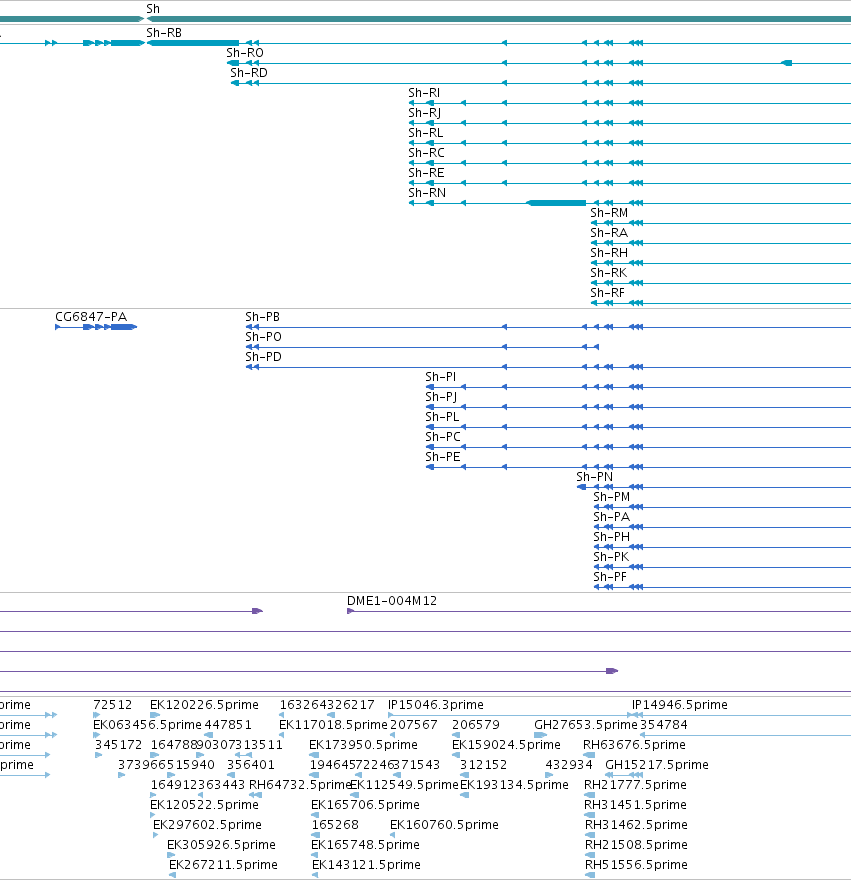Click the Sh-PL protein label
Image resolution: width=851 pixels, height=880 pixels.
pyautogui.click(x=442, y=417)
